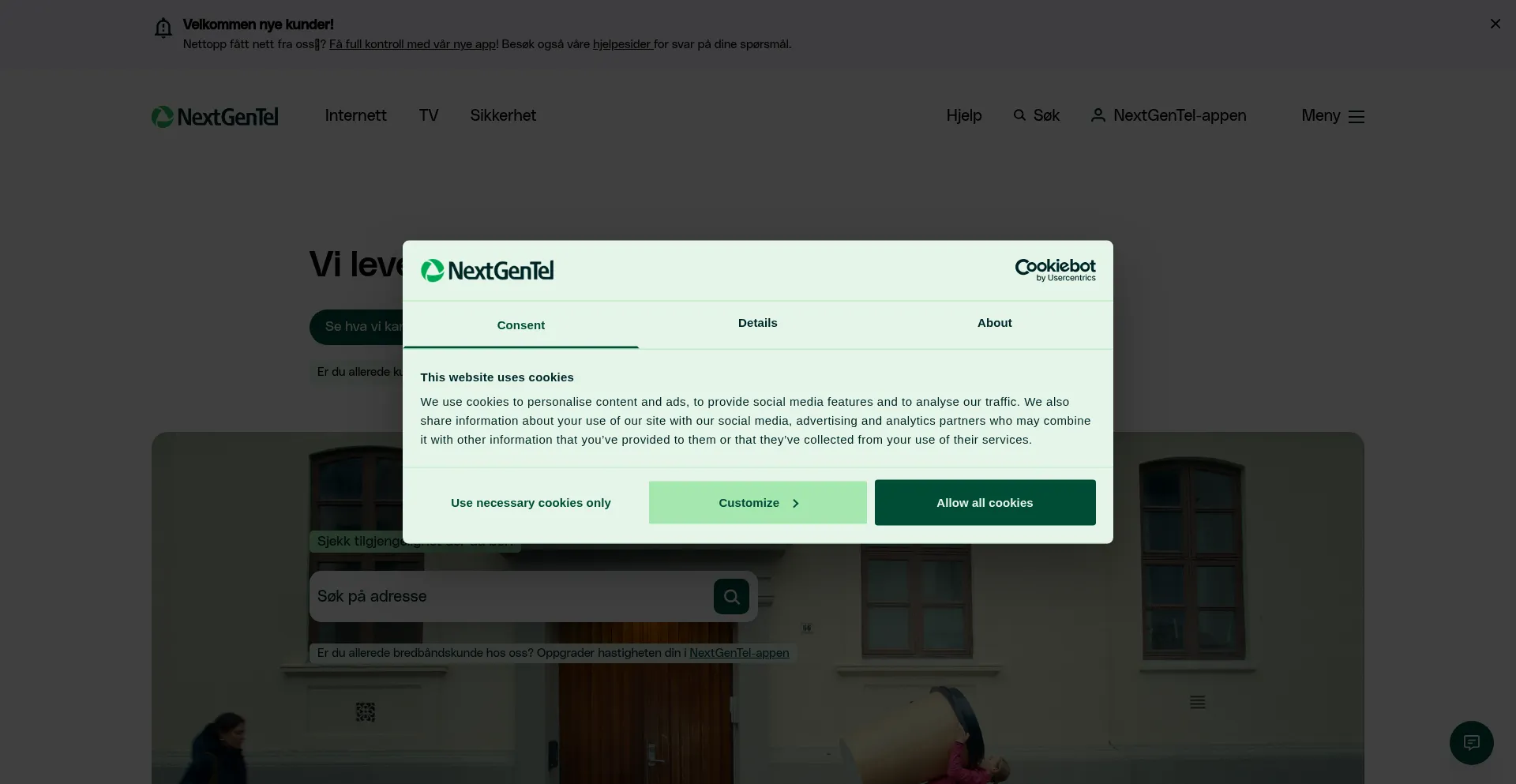This screenshot has width=1516, height=784.
Task: Click the NextGenTel-appen user icon
Action: pyautogui.click(x=1098, y=115)
